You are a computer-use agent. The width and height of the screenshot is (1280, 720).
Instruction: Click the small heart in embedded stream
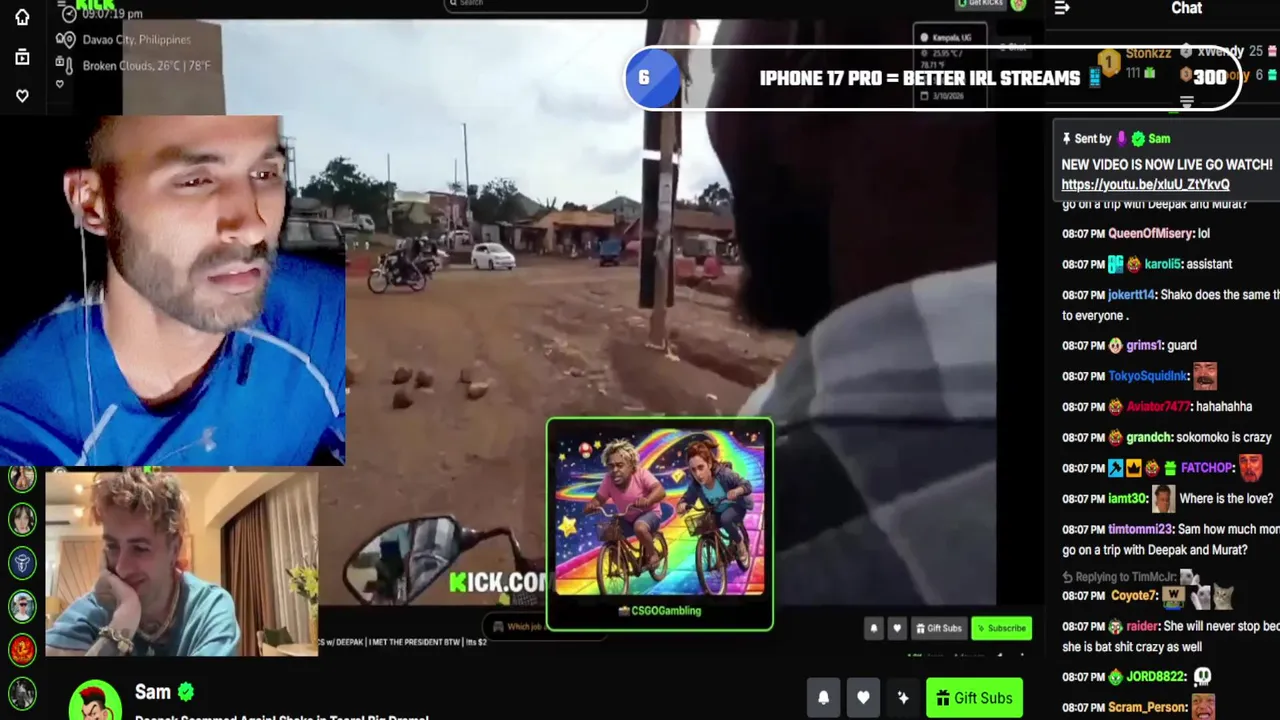point(897,628)
